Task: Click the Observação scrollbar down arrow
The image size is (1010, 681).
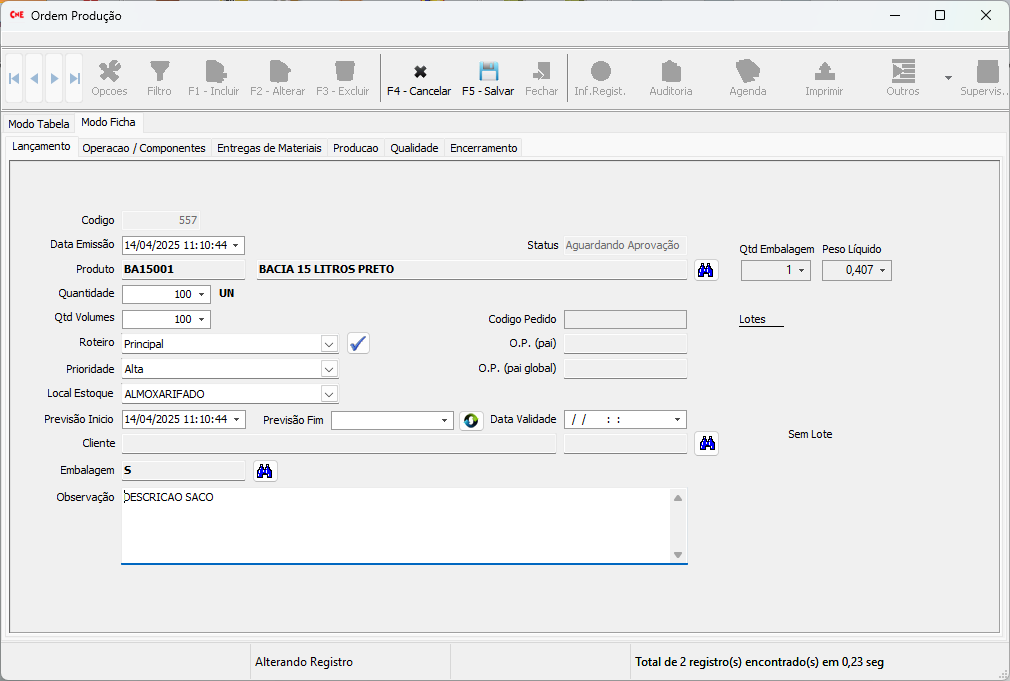Action: click(x=677, y=555)
